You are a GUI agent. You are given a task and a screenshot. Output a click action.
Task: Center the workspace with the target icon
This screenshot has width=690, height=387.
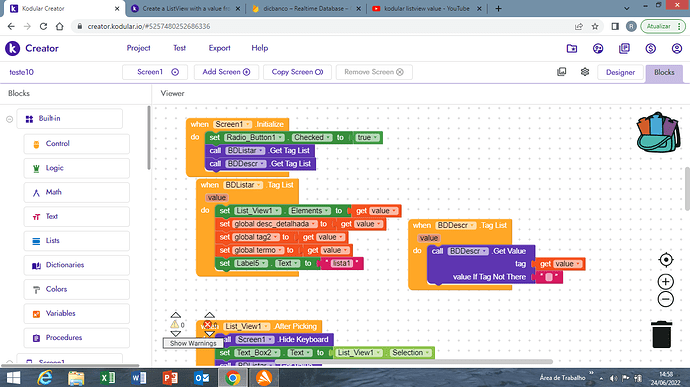click(x=666, y=260)
